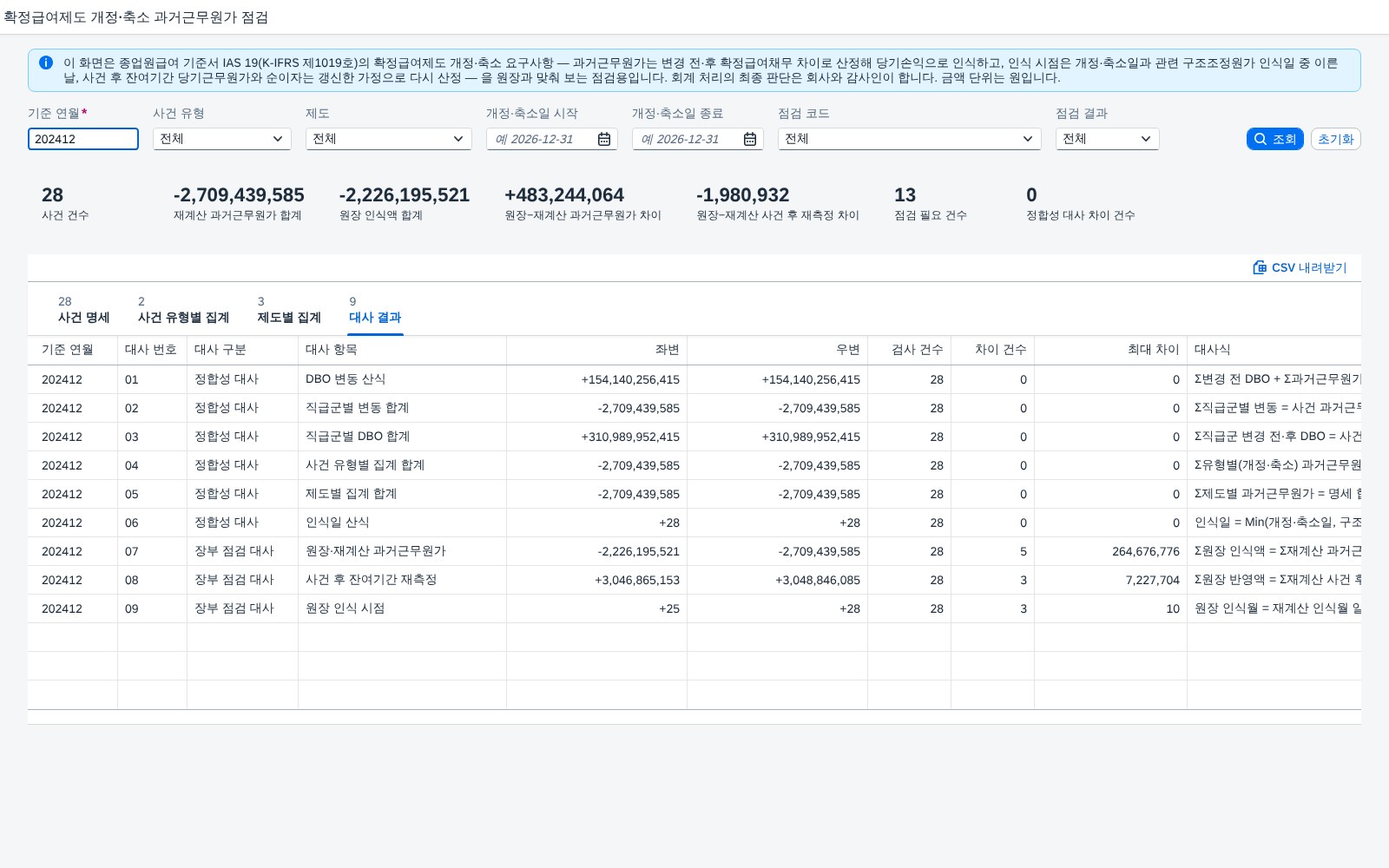Click the +483,244,064 summary figure
This screenshot has height=868, width=1389.
pyautogui.click(x=564, y=195)
